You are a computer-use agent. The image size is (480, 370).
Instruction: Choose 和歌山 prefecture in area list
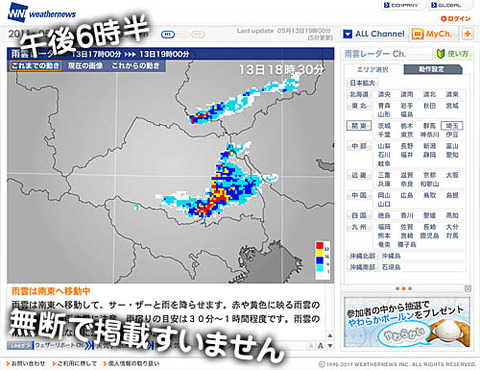(429, 184)
